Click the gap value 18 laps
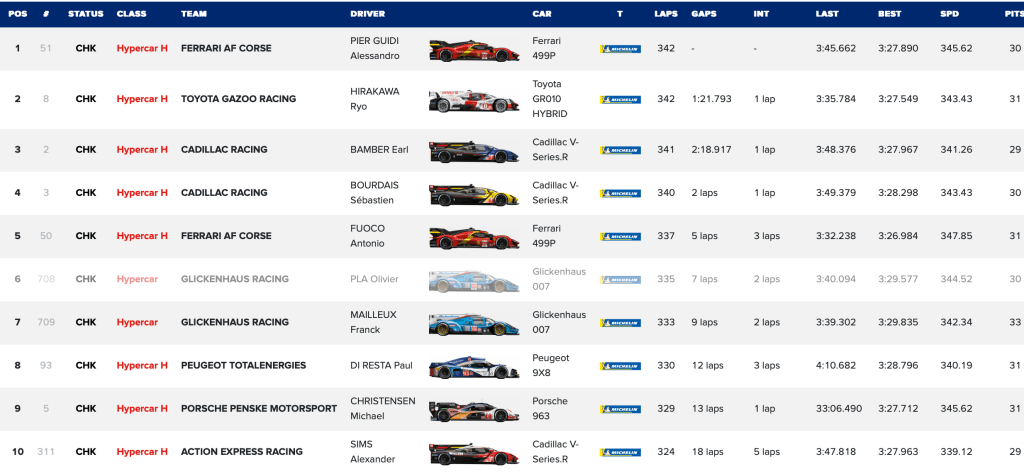1024x474 pixels. (x=707, y=451)
